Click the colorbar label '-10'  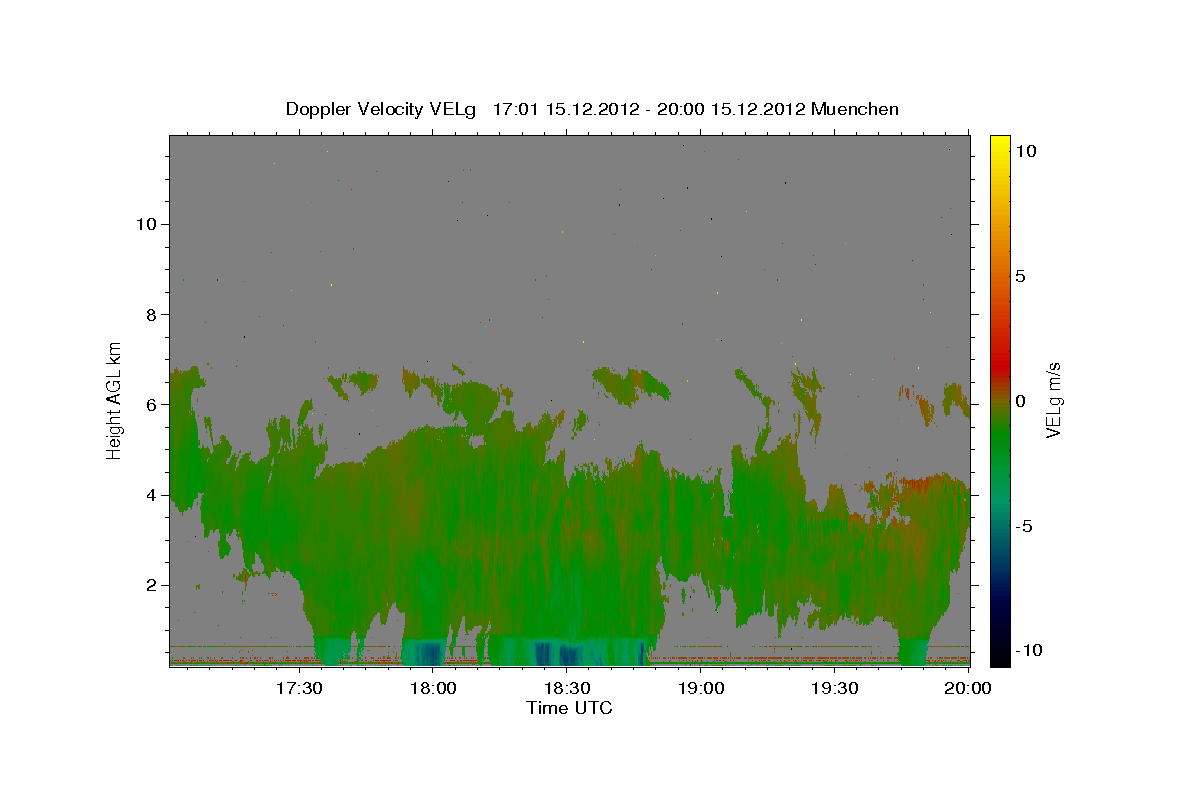[1028, 651]
